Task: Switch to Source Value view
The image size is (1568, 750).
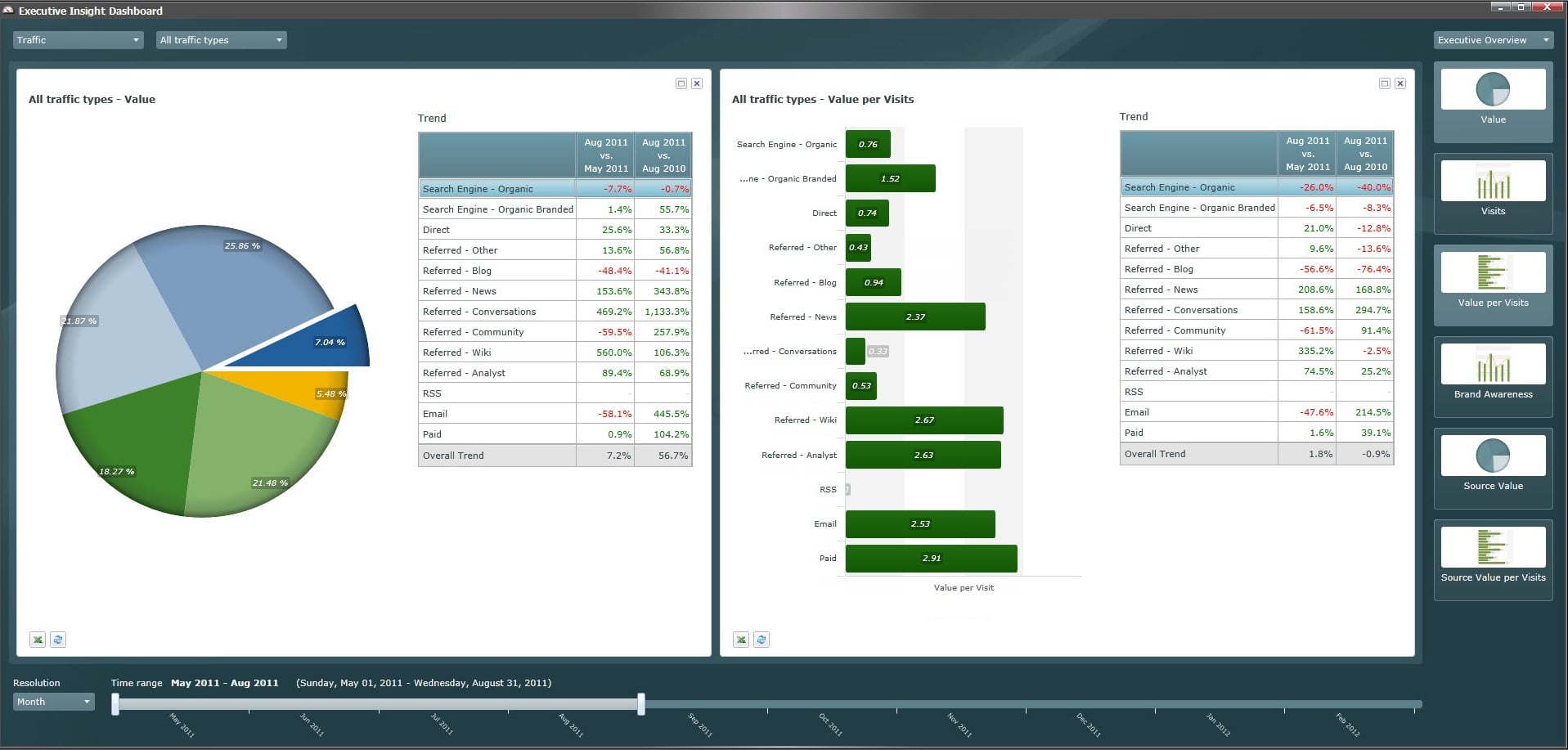Action: (x=1493, y=456)
